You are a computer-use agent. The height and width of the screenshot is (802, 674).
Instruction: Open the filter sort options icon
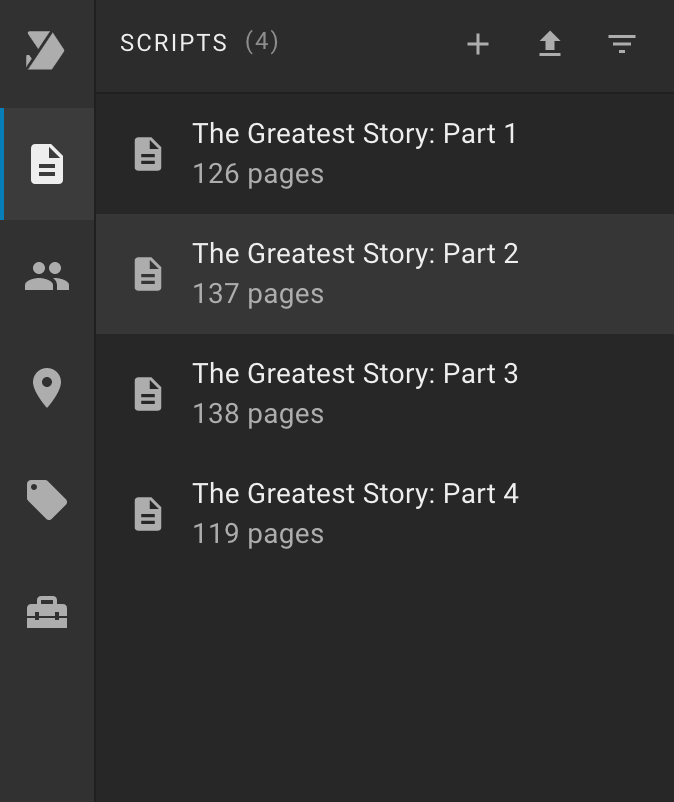pos(622,44)
